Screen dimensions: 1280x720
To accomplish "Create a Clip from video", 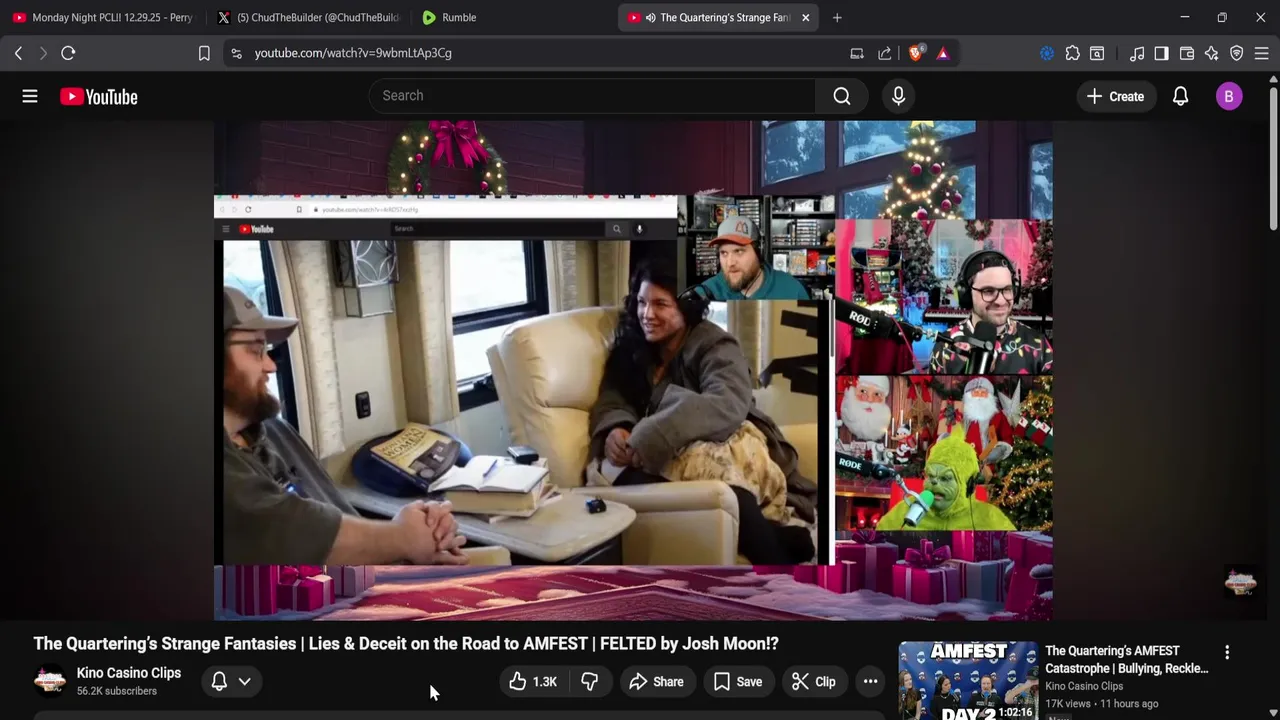I will [813, 682].
